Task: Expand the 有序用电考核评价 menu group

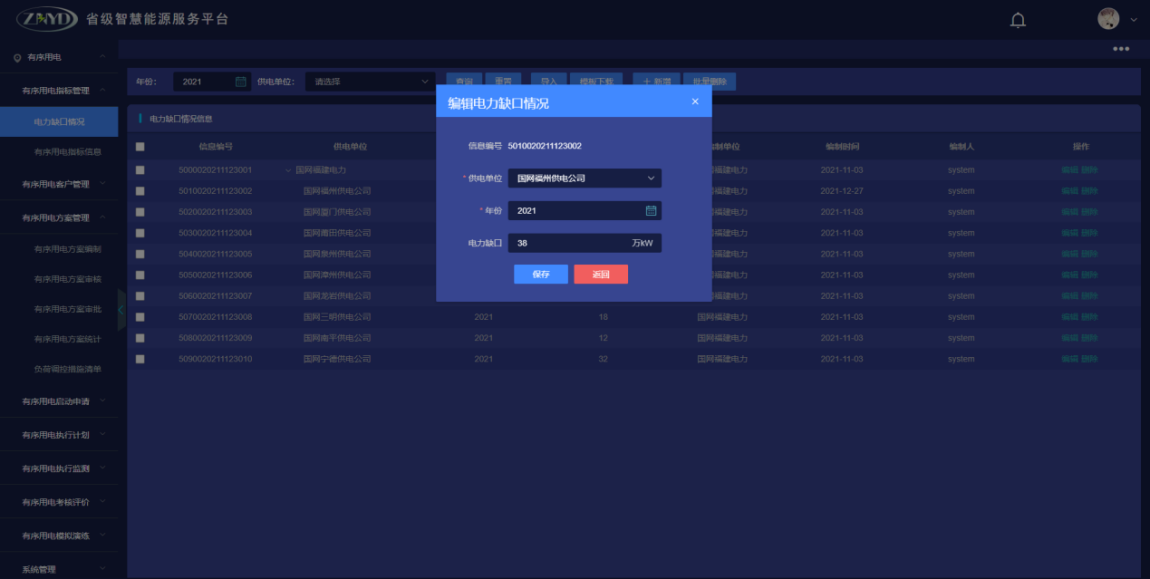Action: tap(103, 502)
